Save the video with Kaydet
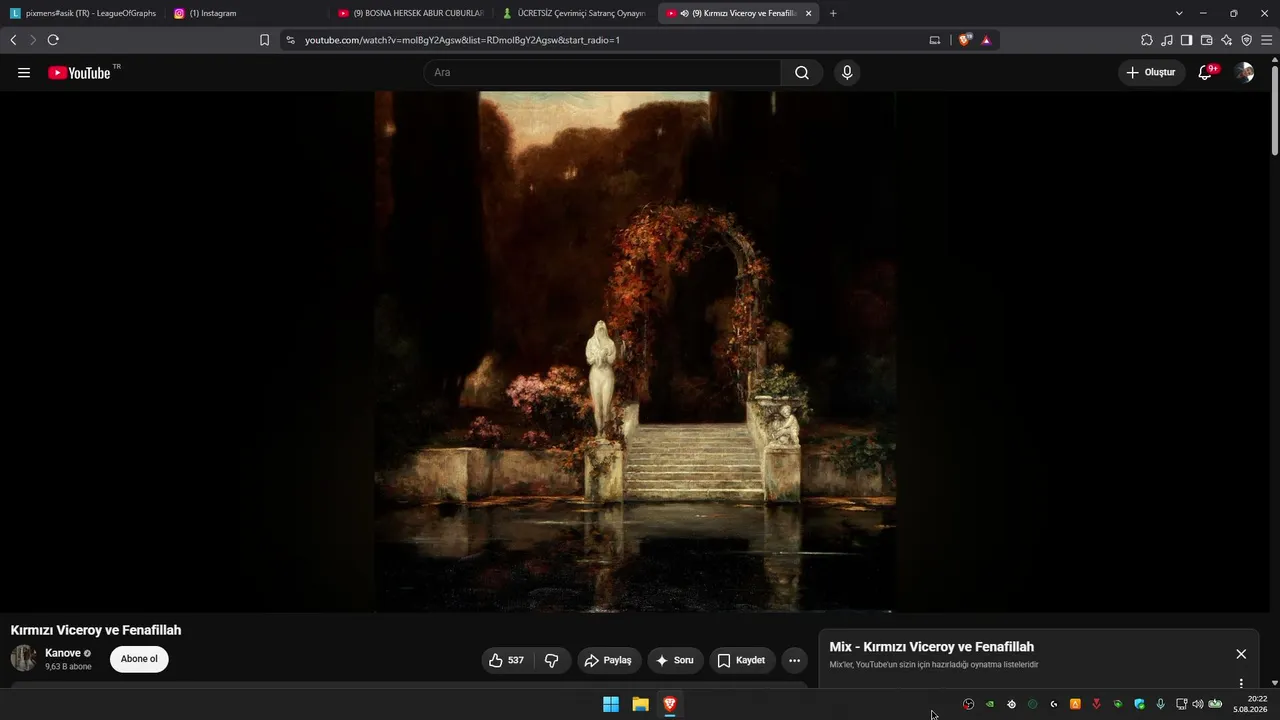1280x720 pixels. (x=742, y=660)
